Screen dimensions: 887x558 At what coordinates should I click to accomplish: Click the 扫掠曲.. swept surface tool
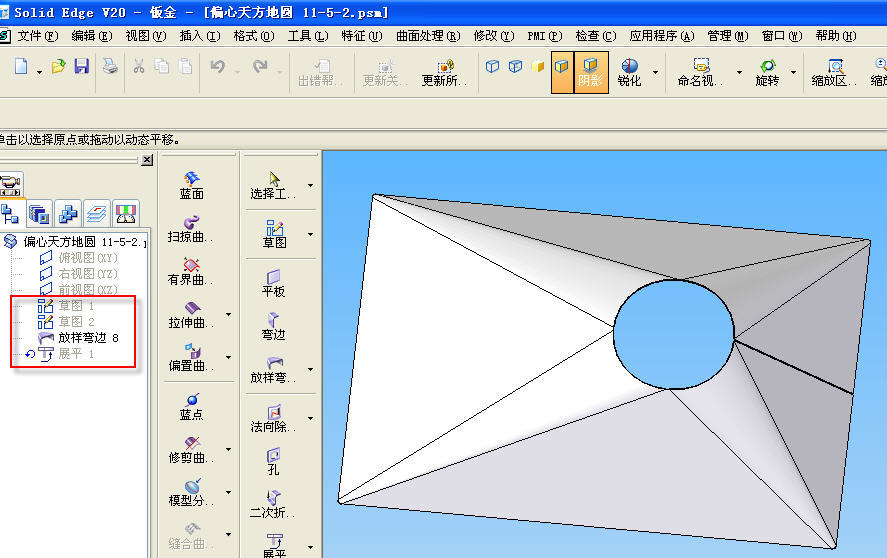point(191,229)
